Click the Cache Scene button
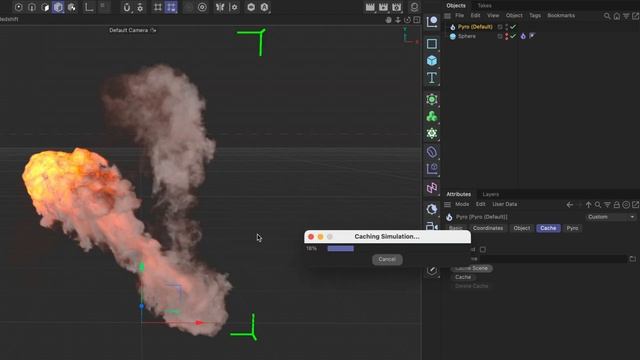 coord(472,268)
